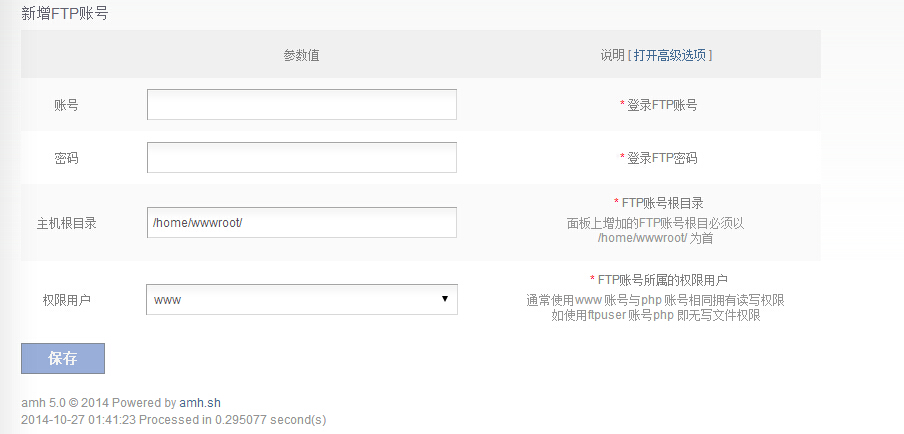
Task: Select the 主机根目录 row label
Action: pyautogui.click(x=66, y=223)
